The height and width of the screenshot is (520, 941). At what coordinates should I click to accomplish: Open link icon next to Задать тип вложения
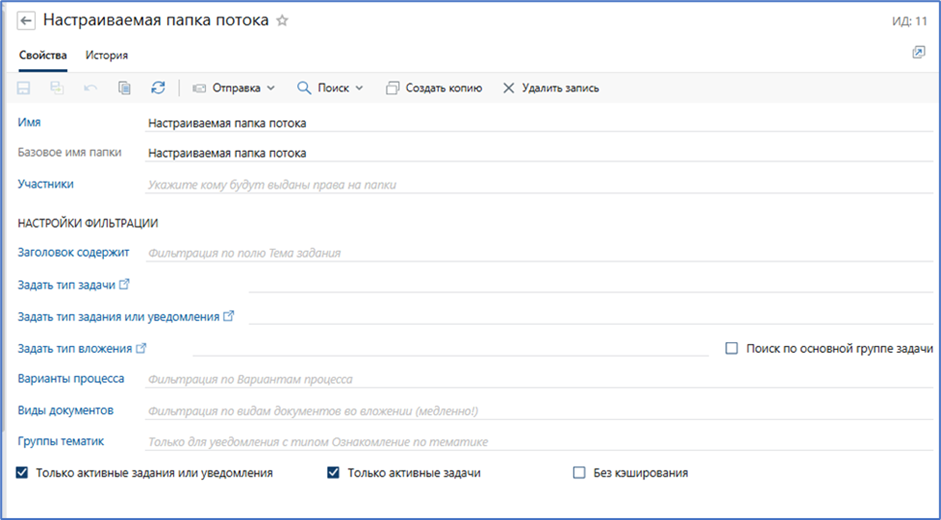pyautogui.click(x=141, y=348)
